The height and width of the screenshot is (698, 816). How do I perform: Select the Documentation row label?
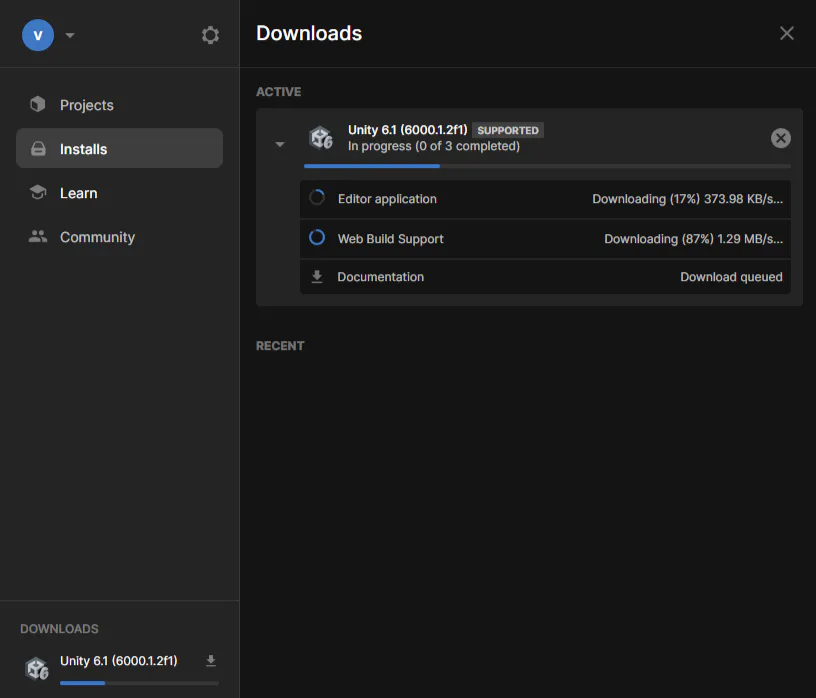point(380,277)
